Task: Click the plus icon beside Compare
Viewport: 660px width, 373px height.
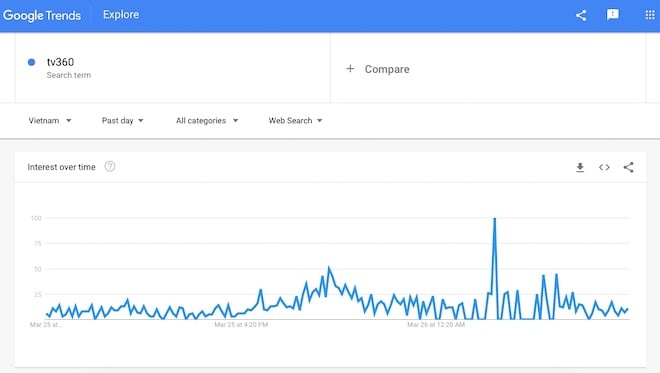Action: [x=350, y=68]
